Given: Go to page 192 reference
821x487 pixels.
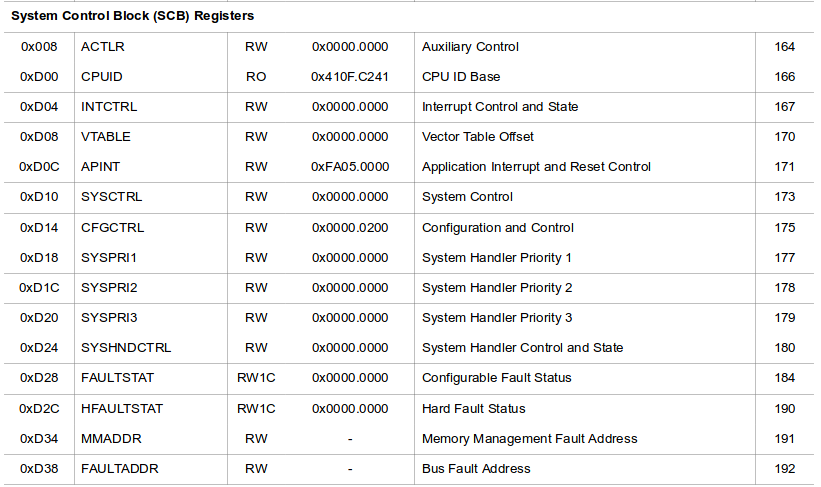Looking at the screenshot, I should point(785,469).
